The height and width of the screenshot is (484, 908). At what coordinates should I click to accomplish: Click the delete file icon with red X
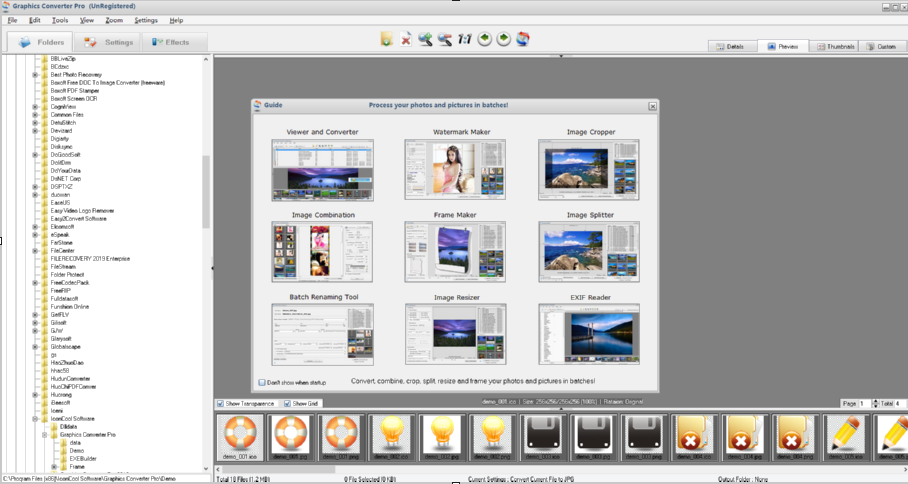pyautogui.click(x=406, y=39)
